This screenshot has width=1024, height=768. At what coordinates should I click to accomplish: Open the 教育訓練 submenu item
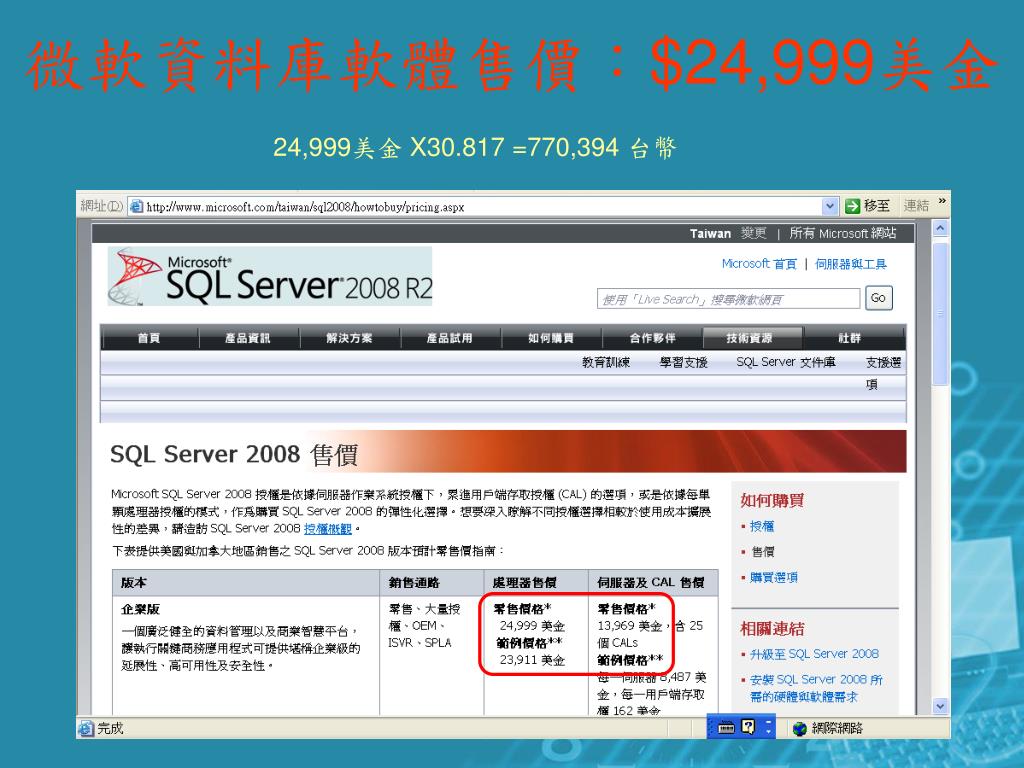(x=606, y=362)
